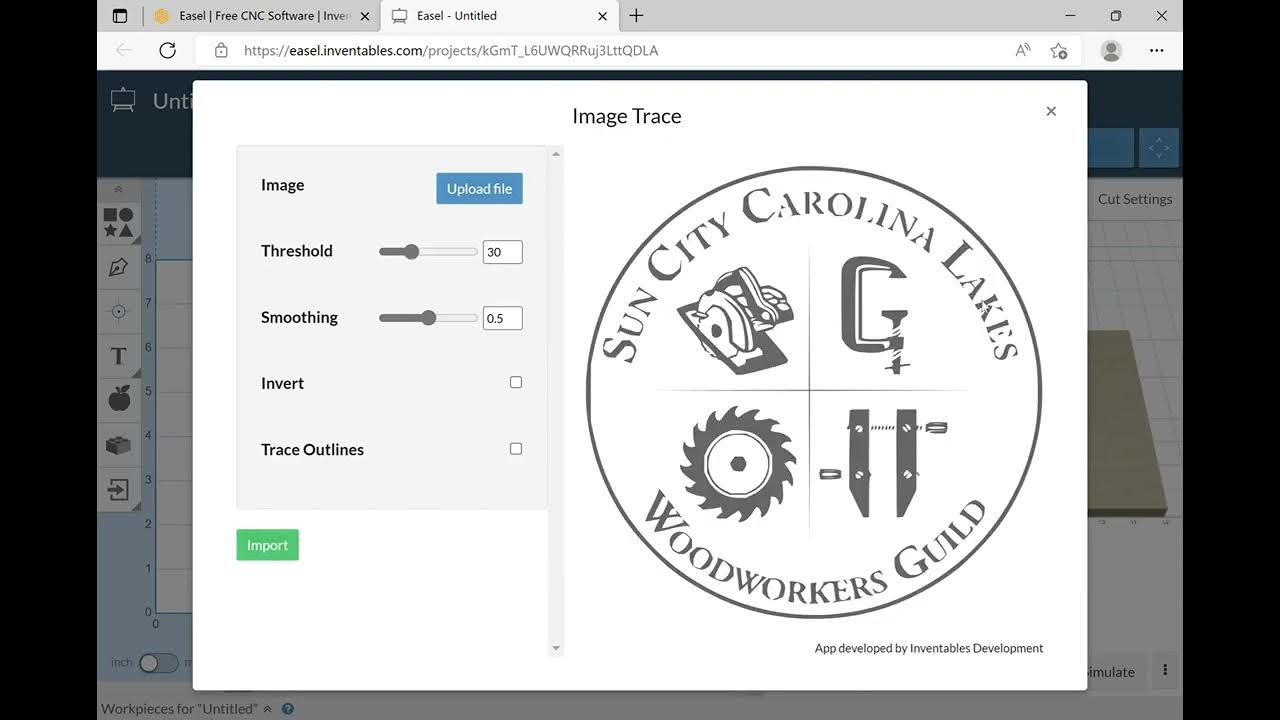Open a new browser tab
Image resolution: width=1280 pixels, height=720 pixels.
pyautogui.click(x=636, y=15)
